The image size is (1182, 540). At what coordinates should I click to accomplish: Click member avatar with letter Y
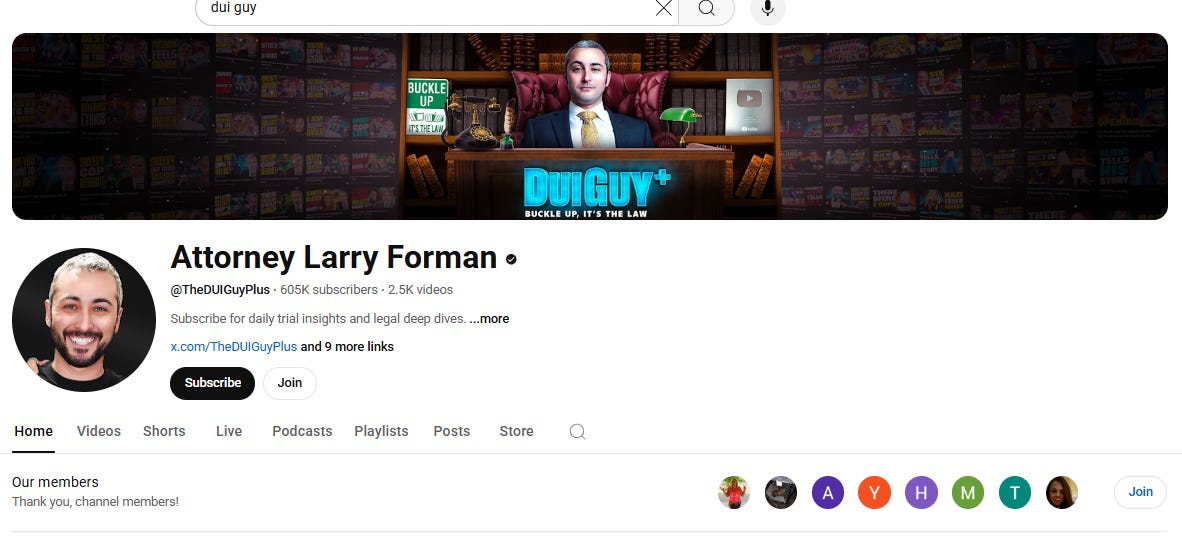coord(874,493)
